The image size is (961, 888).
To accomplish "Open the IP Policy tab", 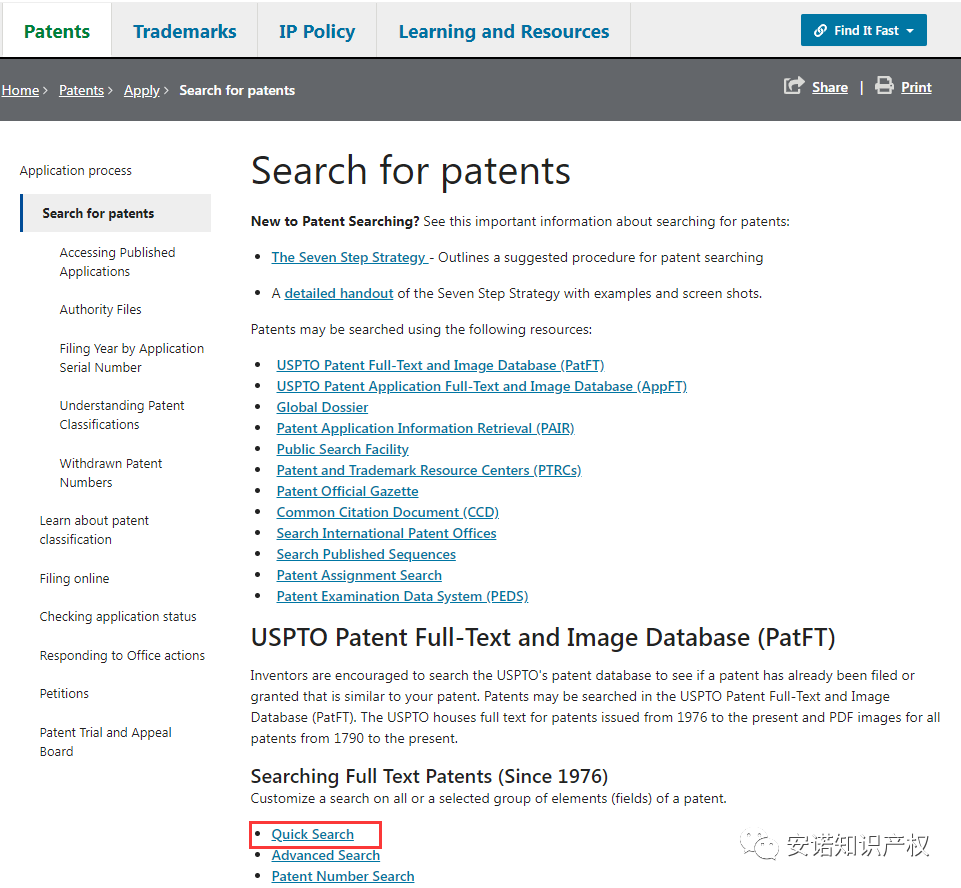I will pyautogui.click(x=317, y=31).
